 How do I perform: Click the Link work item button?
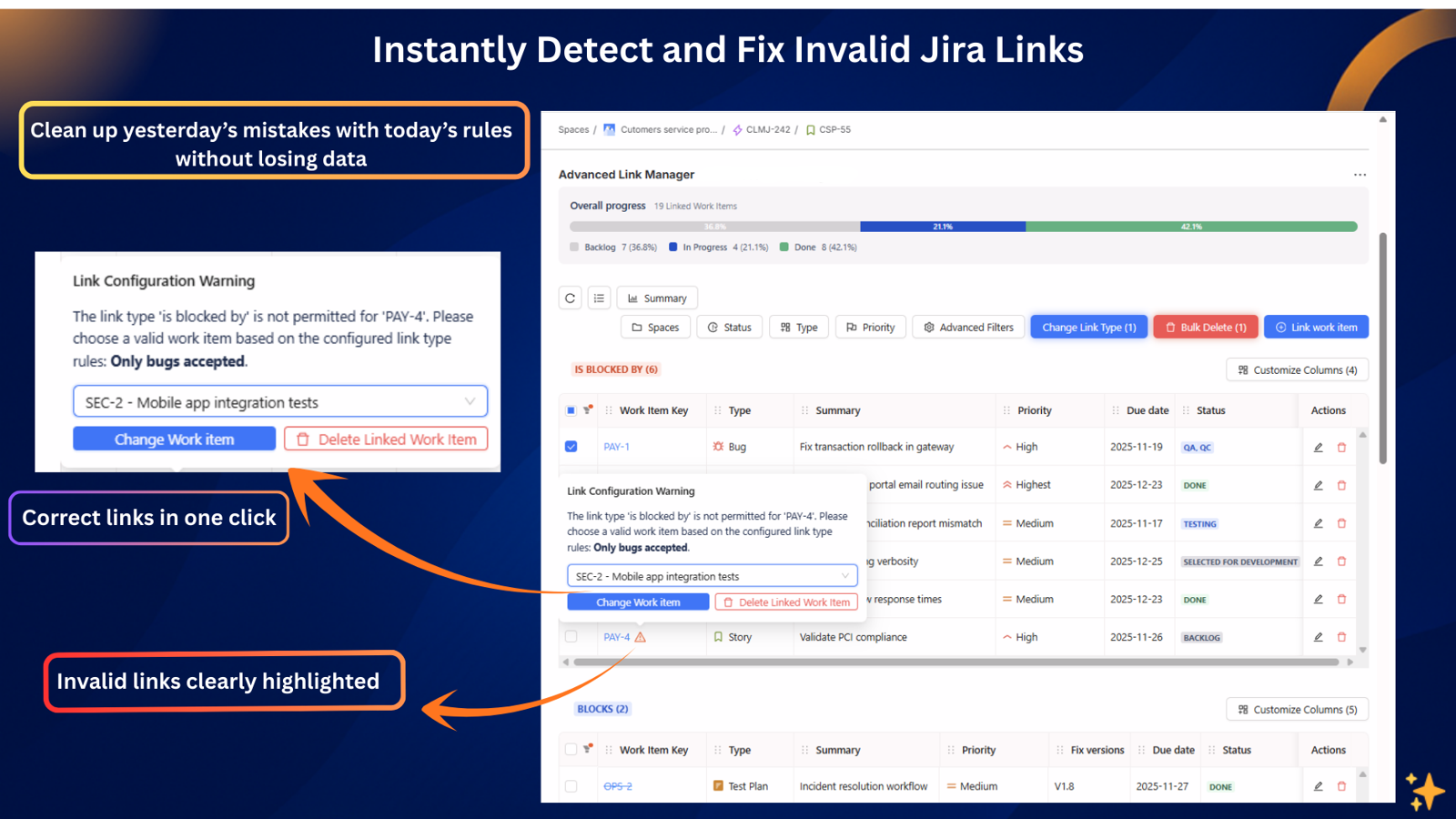pyautogui.click(x=1316, y=327)
